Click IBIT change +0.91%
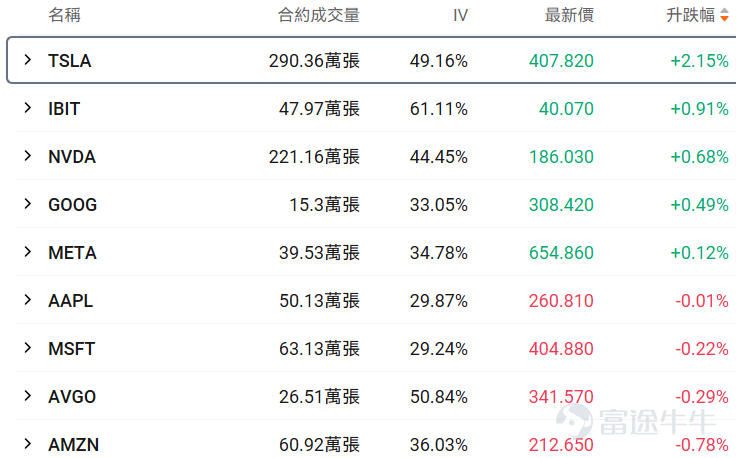Viewport: 736px width, 458px height. click(699, 109)
